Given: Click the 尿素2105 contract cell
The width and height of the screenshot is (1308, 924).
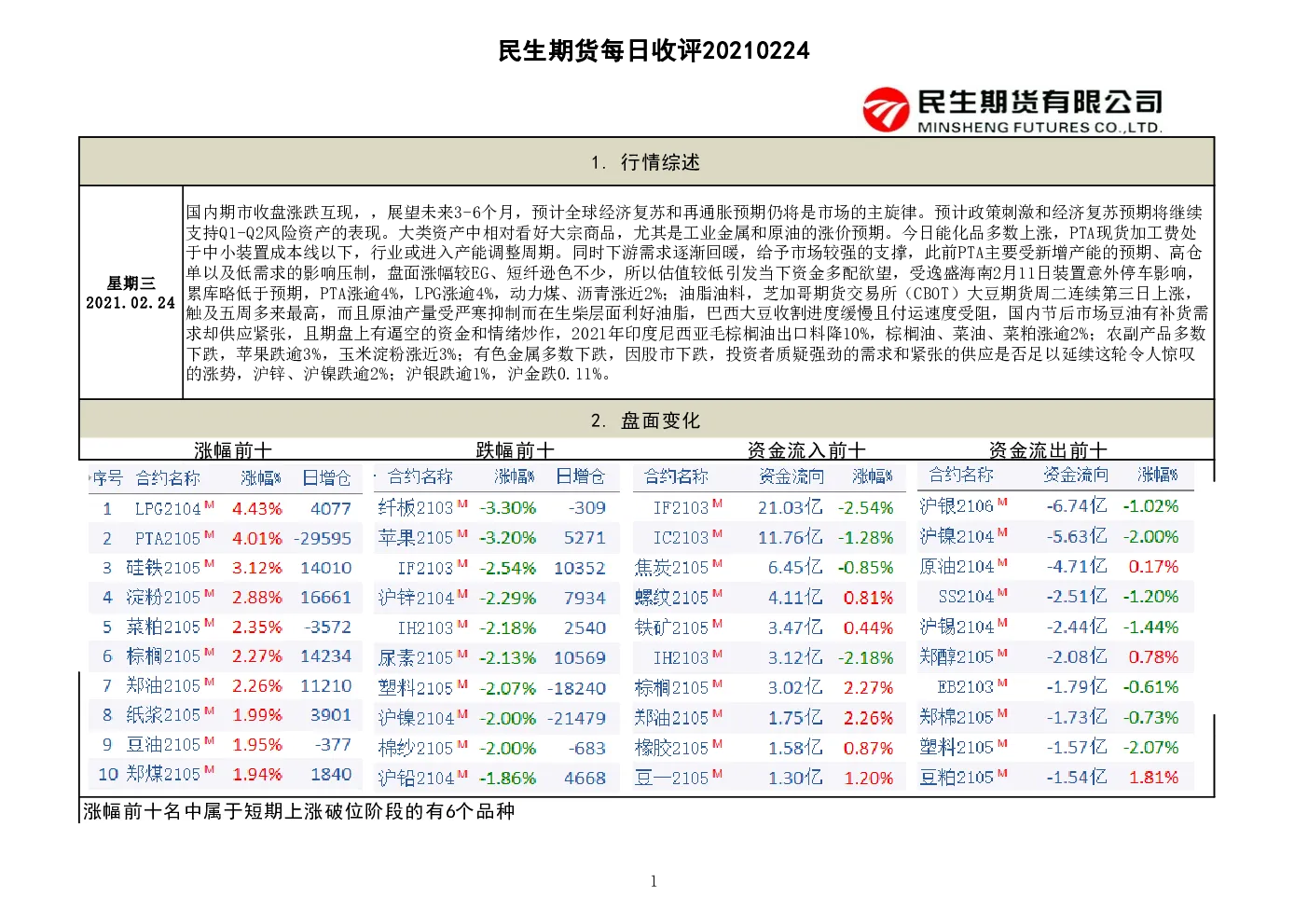Looking at the screenshot, I should (423, 657).
